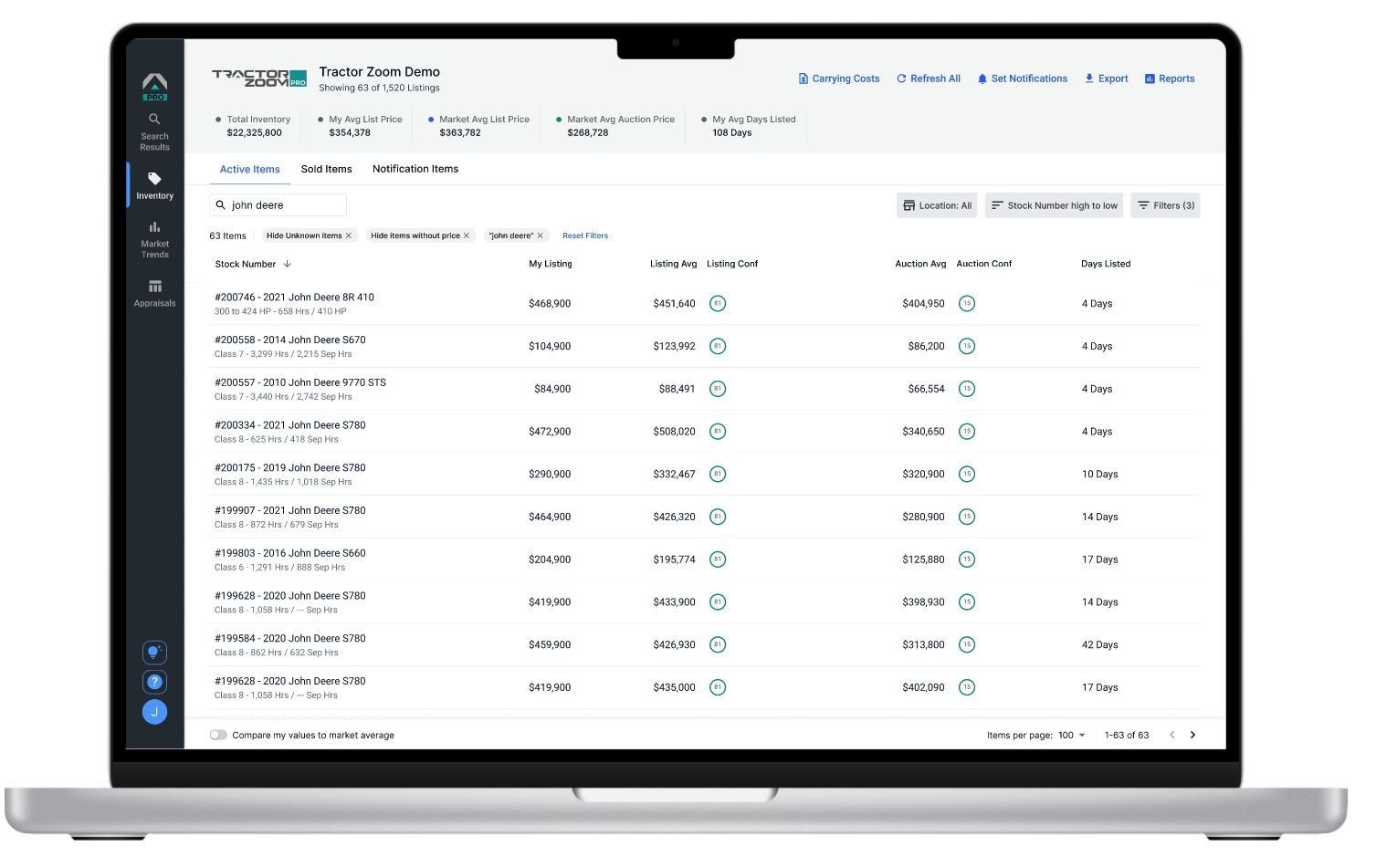Click the lightbulb tips icon
The width and height of the screenshot is (1376, 868).
click(x=154, y=652)
